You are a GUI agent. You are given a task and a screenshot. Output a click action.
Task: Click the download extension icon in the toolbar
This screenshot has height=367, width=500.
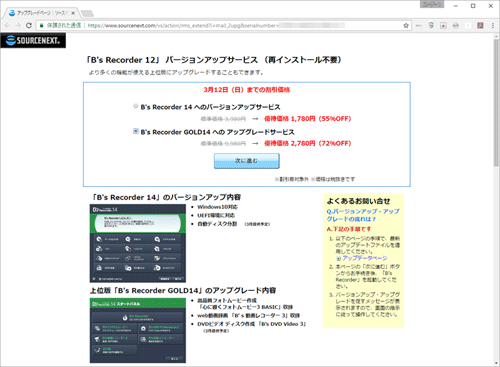click(x=443, y=25)
